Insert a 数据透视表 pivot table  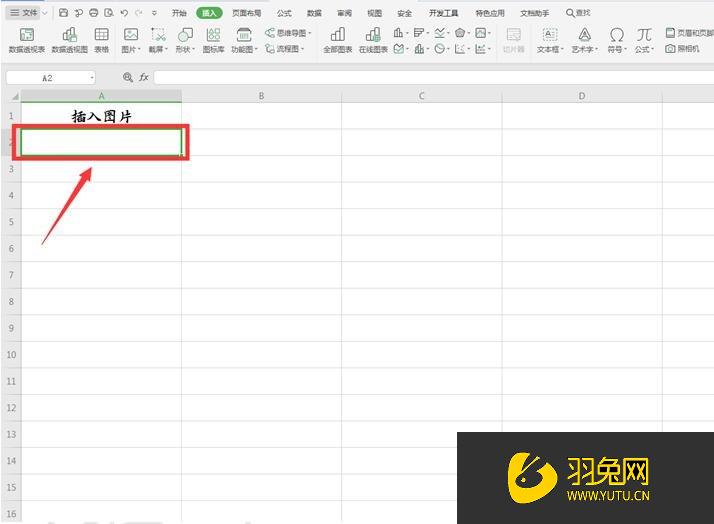(x=27, y=40)
